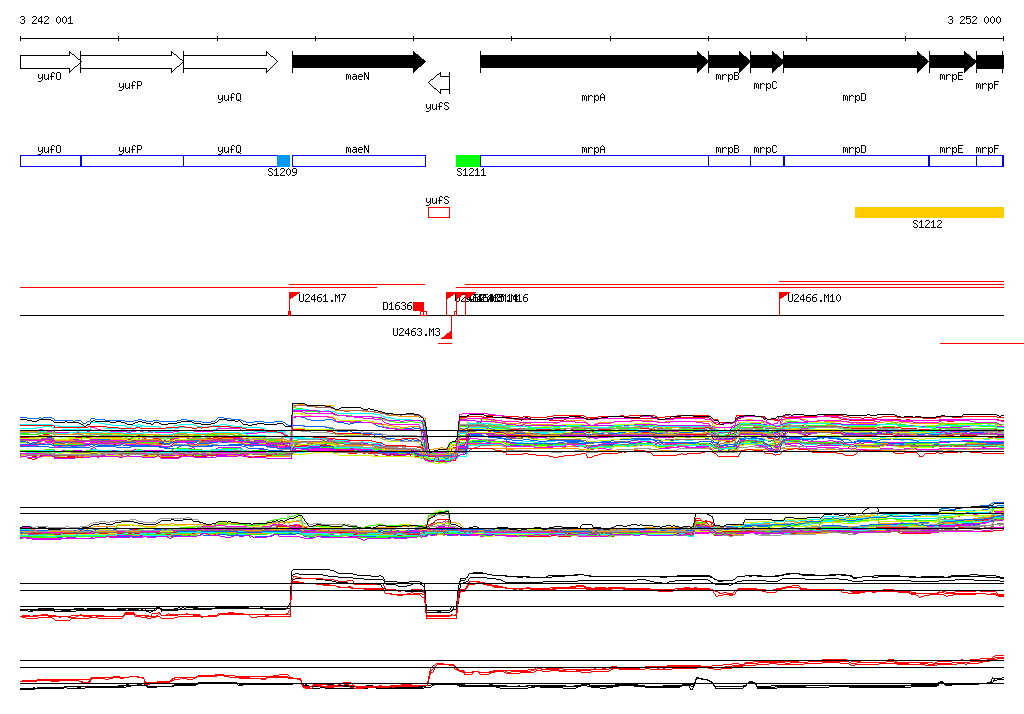The height and width of the screenshot is (714, 1024).
Task: Click the D1636 red square marker
Action: click(419, 307)
